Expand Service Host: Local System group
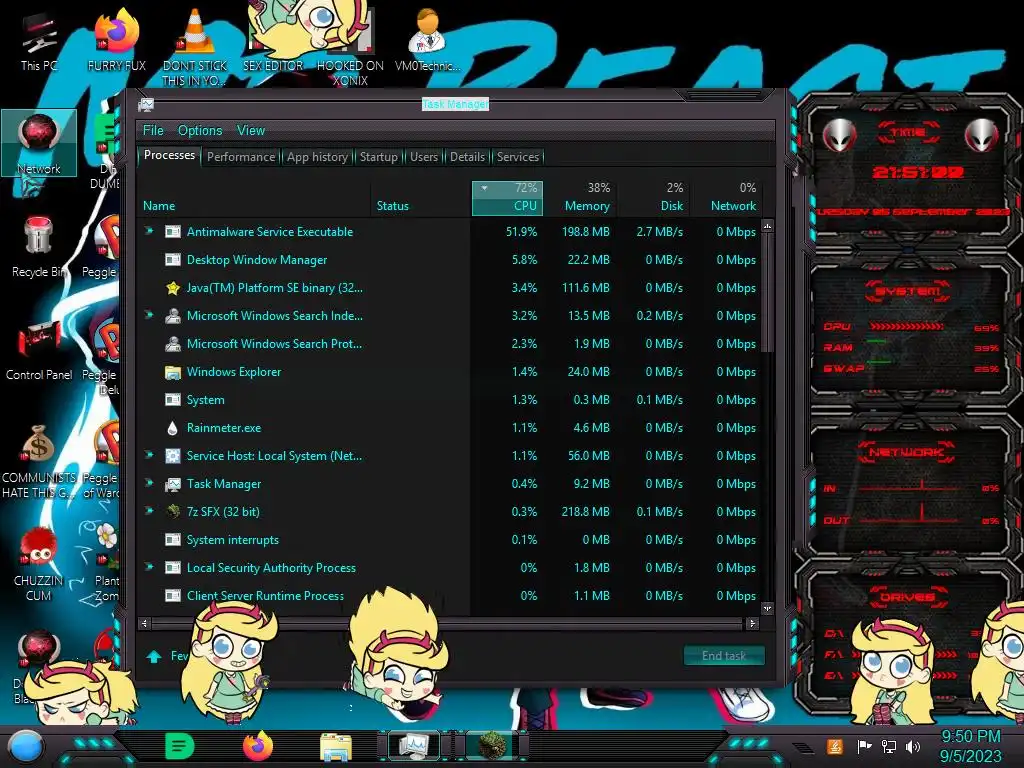This screenshot has width=1024, height=768. 149,455
